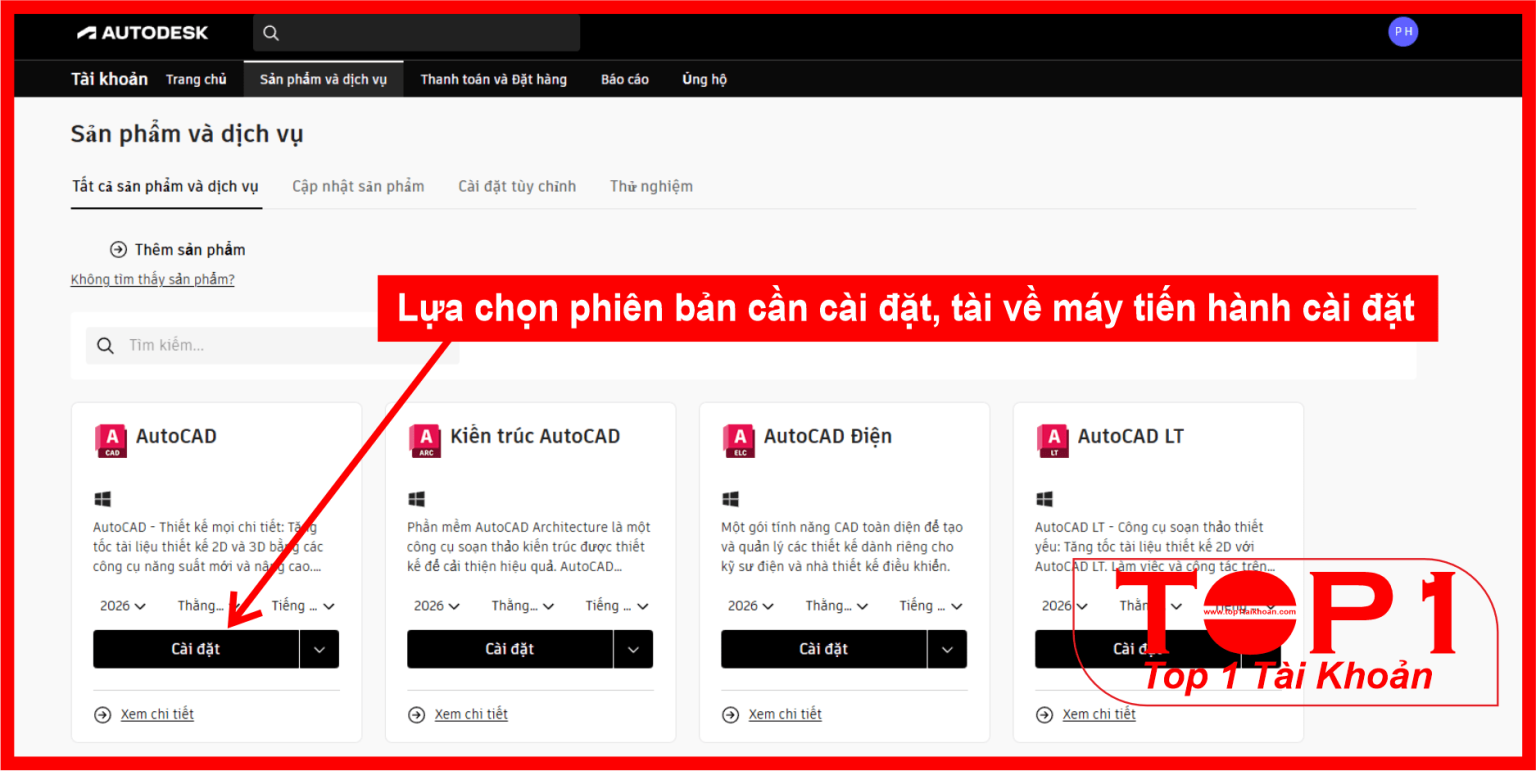Image resolution: width=1536 pixels, height=771 pixels.
Task: Open Xem chi tiết for Kiến trúc AutoCAD
Action: click(470, 714)
